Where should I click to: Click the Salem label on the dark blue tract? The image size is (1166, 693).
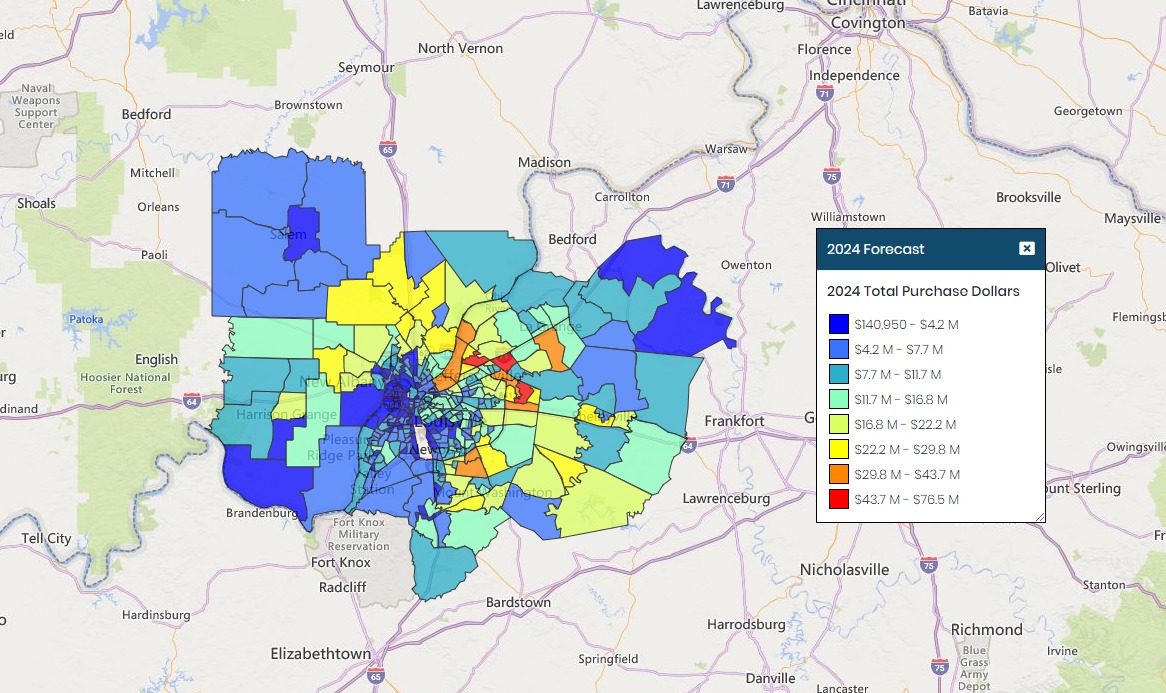coord(288,234)
